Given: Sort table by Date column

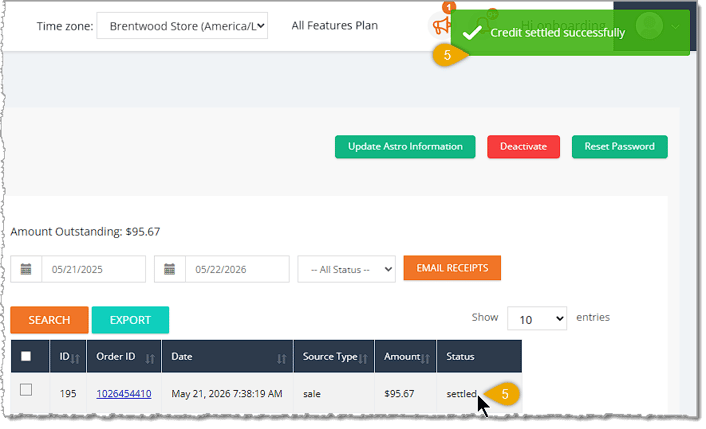Looking at the screenshot, I should (227, 357).
